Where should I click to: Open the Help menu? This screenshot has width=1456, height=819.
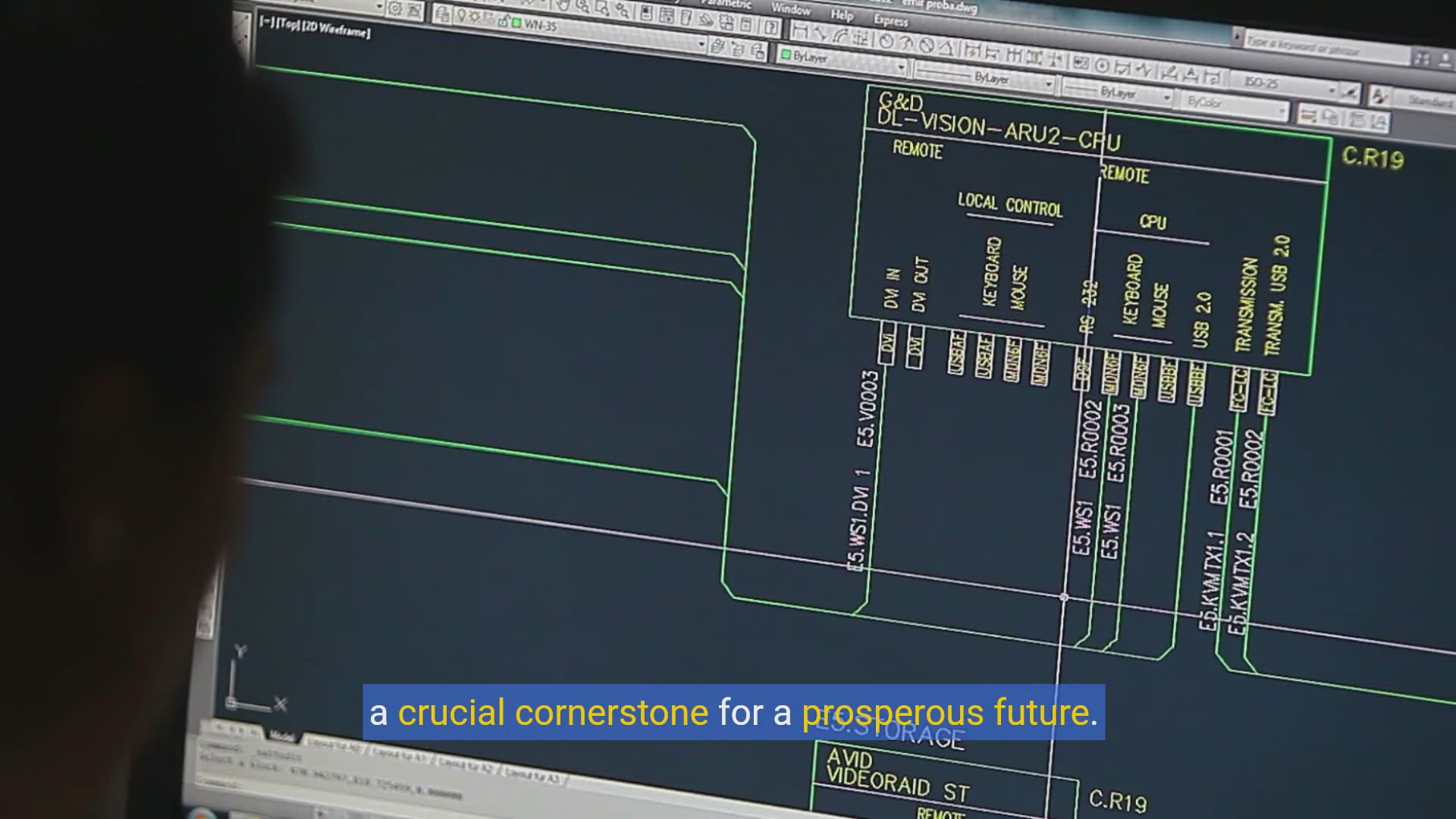(842, 14)
